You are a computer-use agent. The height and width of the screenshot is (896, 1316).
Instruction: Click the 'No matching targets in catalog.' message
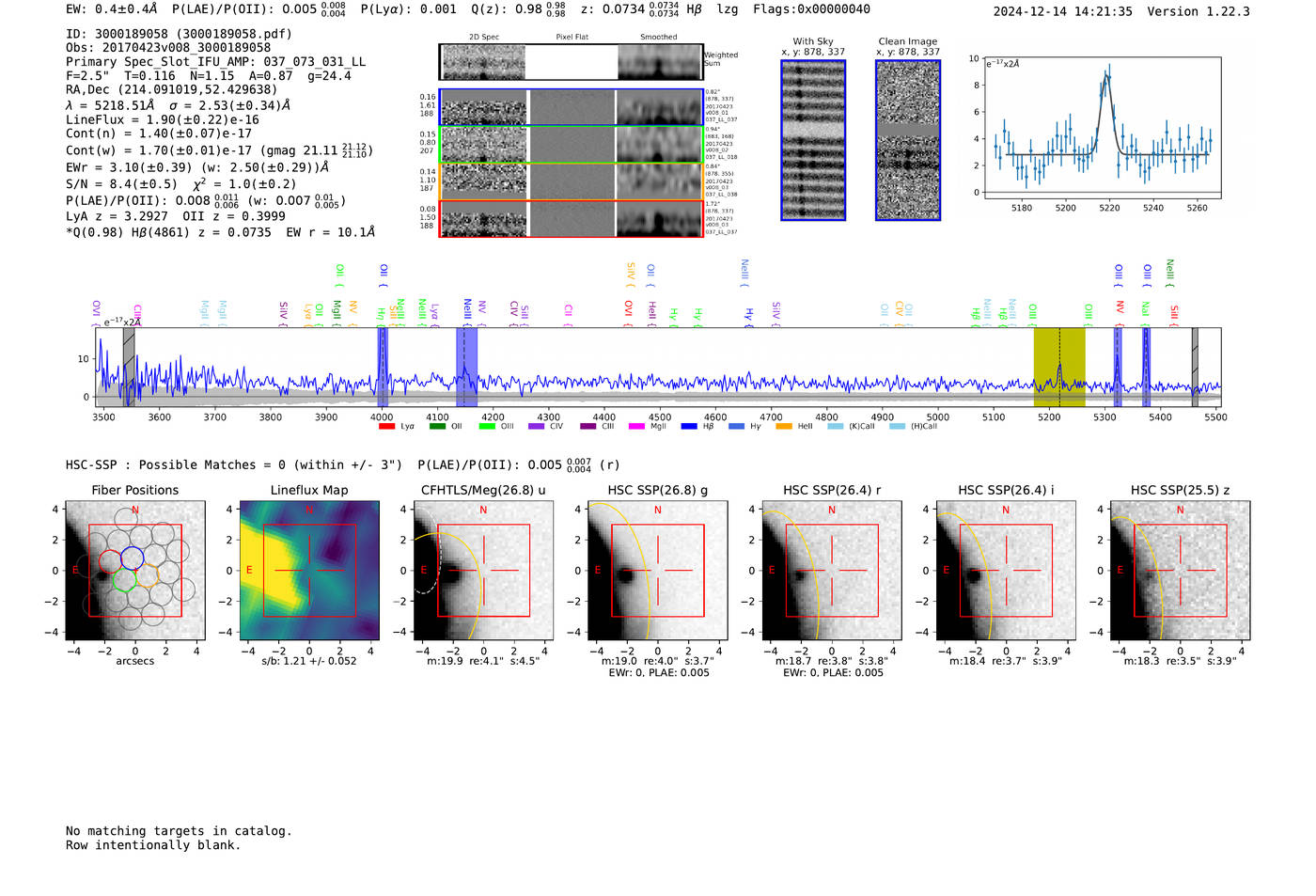point(179,831)
